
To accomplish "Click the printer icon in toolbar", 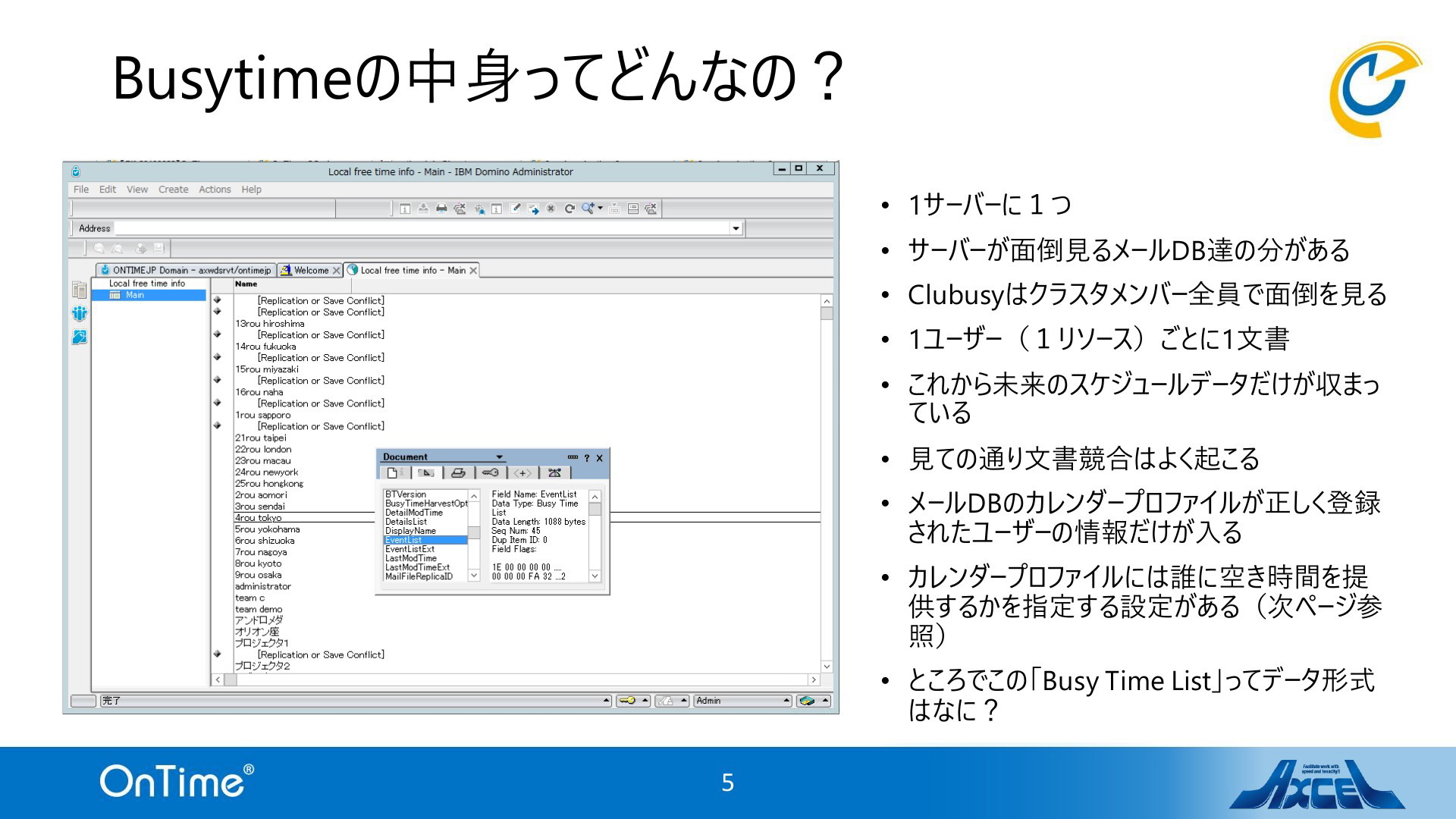I will point(441,209).
